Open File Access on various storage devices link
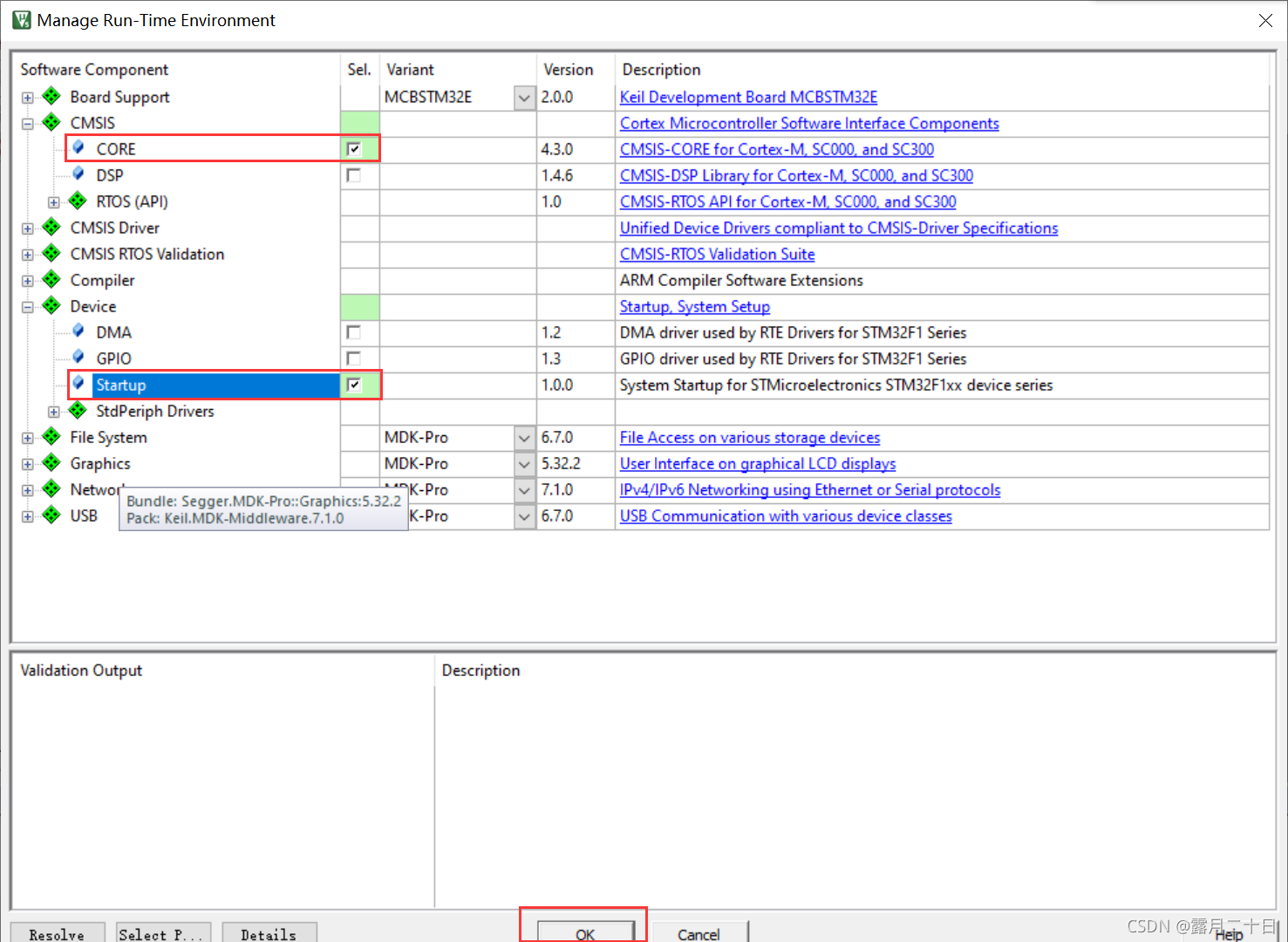The height and width of the screenshot is (942, 1288). [750, 437]
